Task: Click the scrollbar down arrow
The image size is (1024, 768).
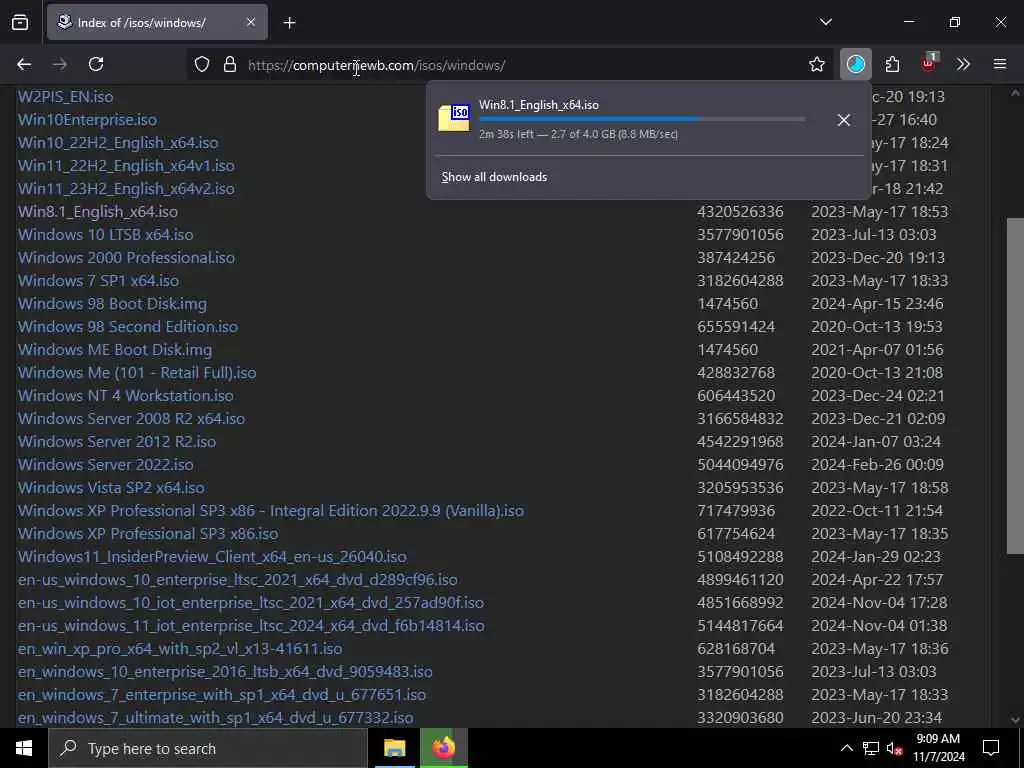Action: (x=1015, y=719)
